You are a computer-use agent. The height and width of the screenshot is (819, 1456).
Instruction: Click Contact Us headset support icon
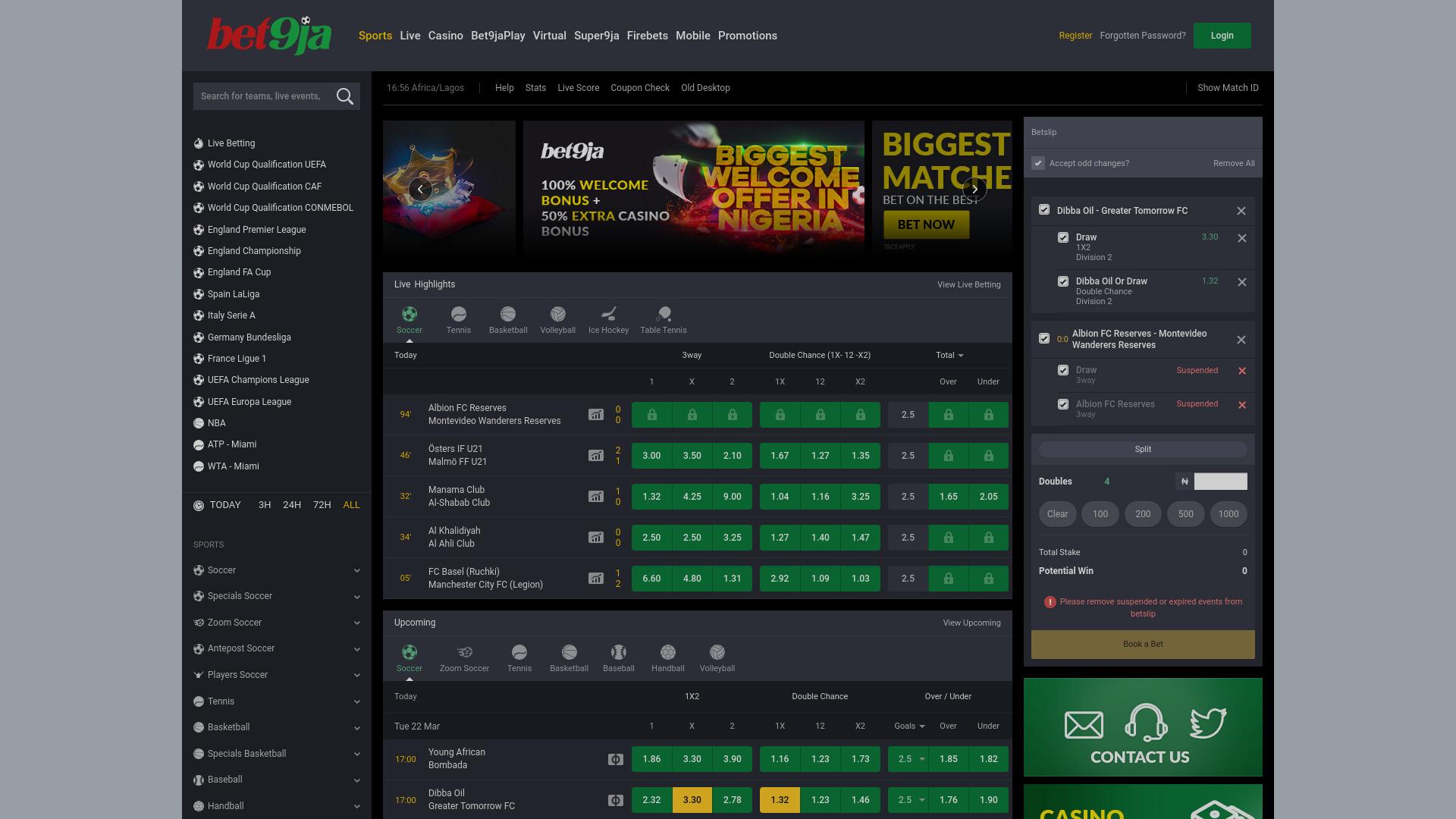point(1146,722)
